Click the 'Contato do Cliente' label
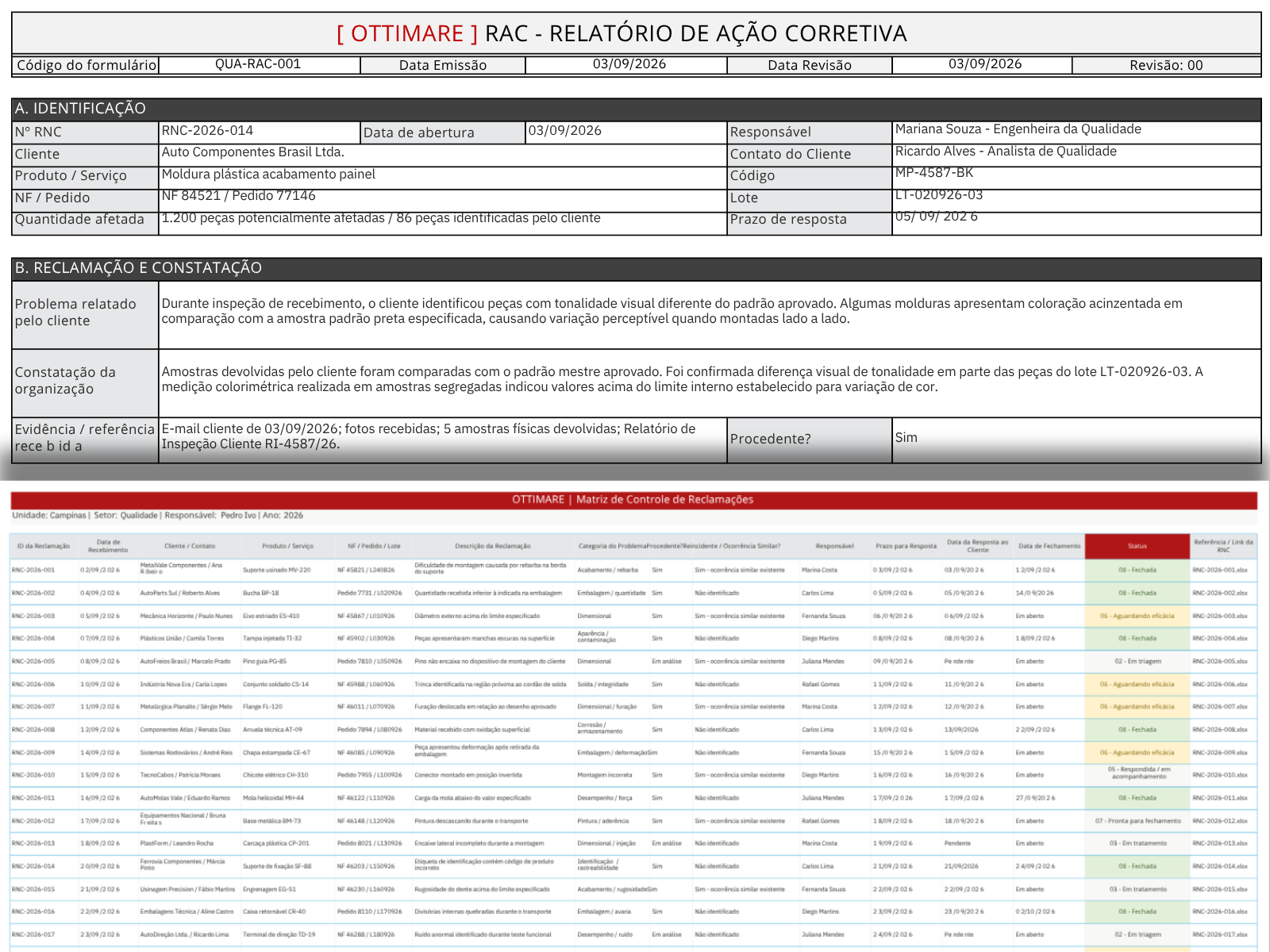 tap(790, 154)
